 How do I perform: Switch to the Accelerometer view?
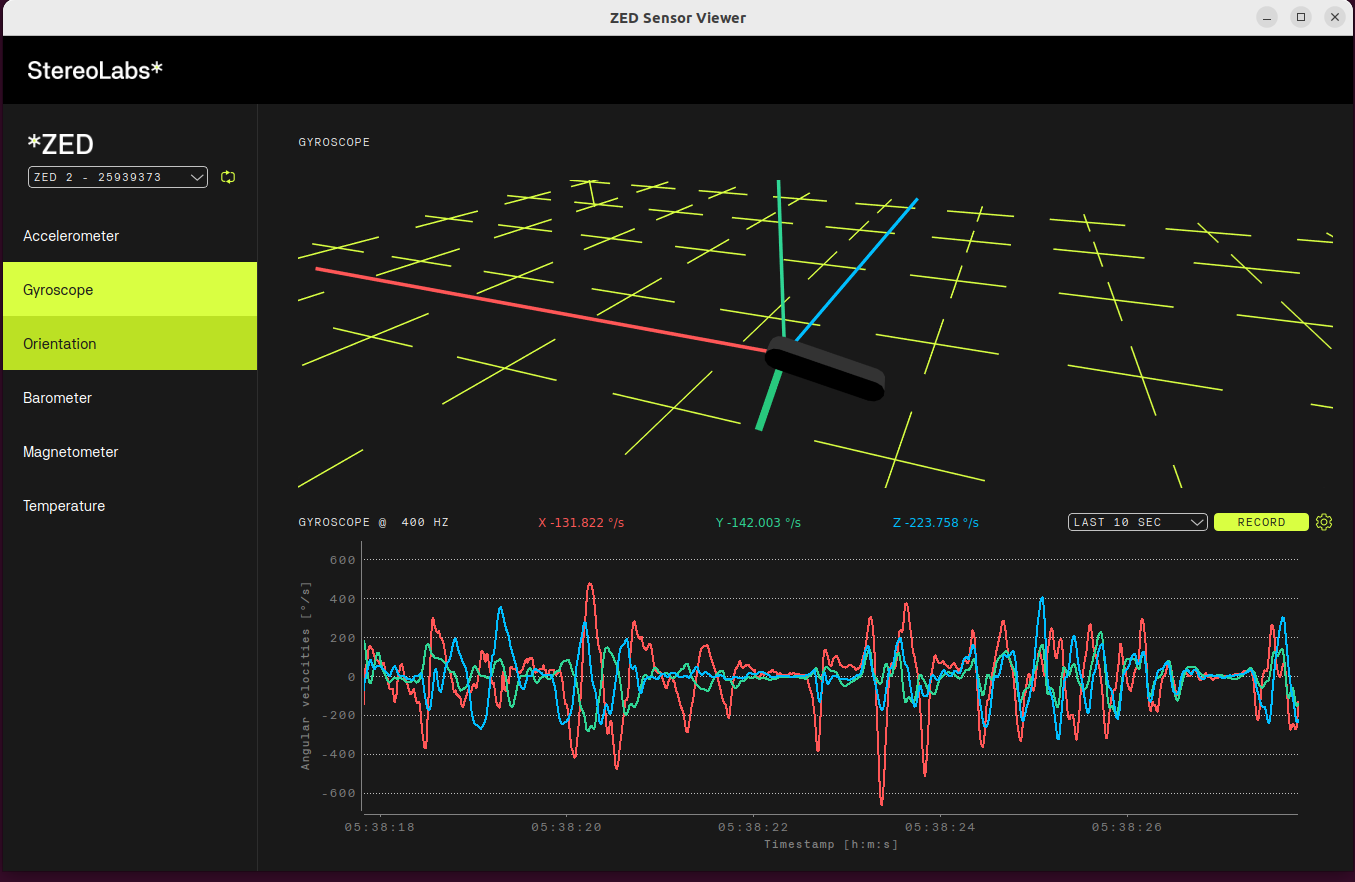tap(71, 236)
